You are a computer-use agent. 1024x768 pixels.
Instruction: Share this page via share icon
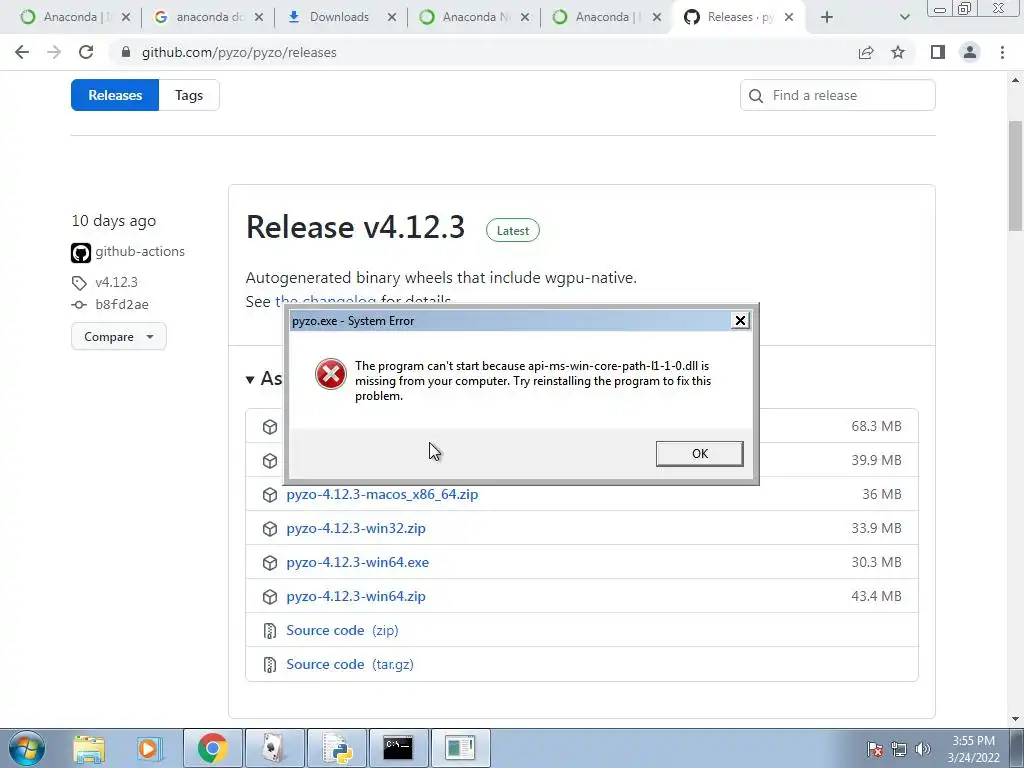click(x=866, y=52)
